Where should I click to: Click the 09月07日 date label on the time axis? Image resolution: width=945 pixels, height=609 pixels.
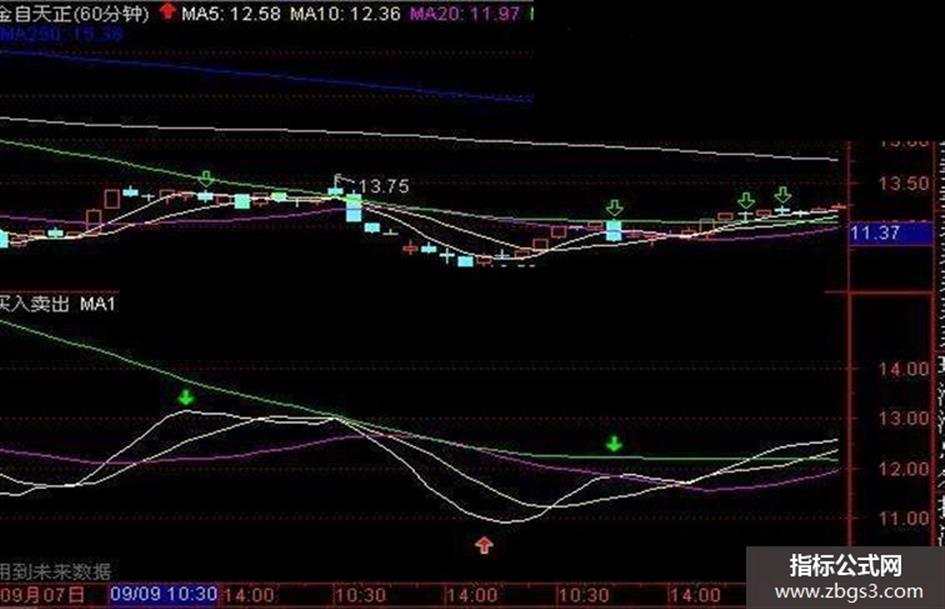click(x=42, y=595)
